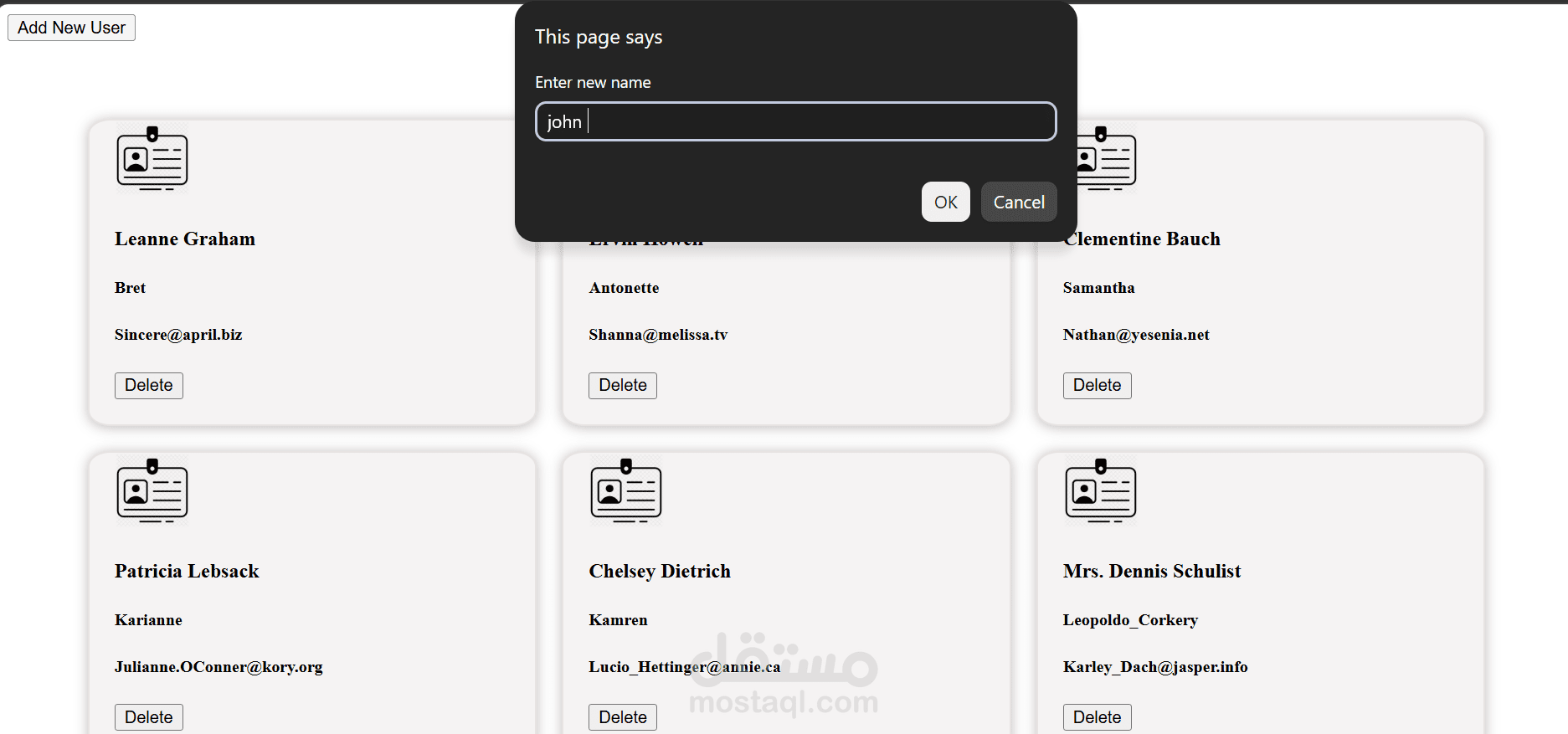Delete the Antonette user card
Image resolution: width=1568 pixels, height=734 pixels.
(623, 385)
